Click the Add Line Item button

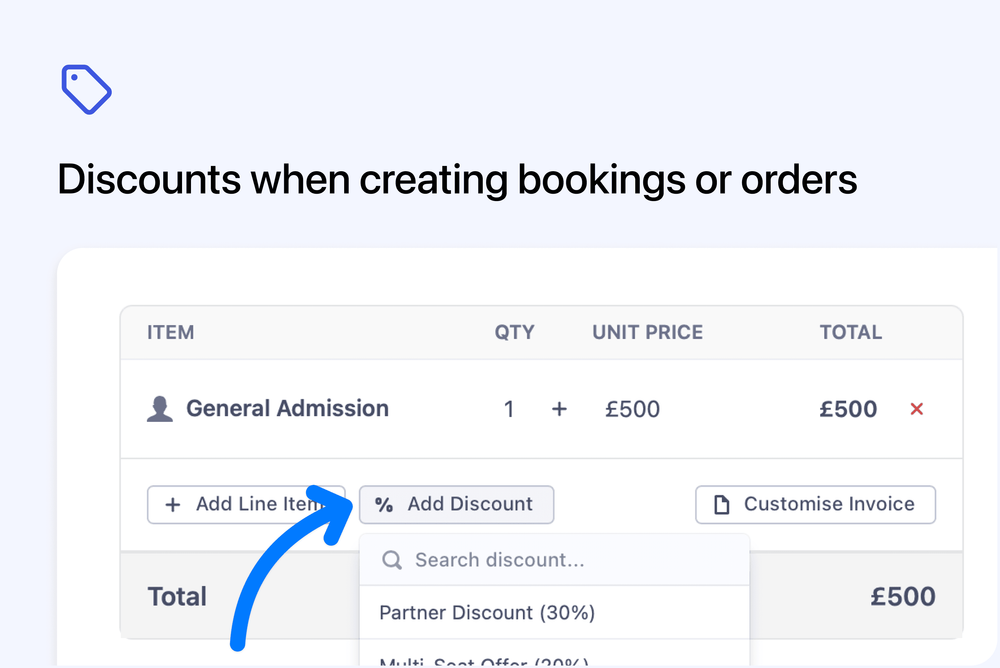(246, 505)
